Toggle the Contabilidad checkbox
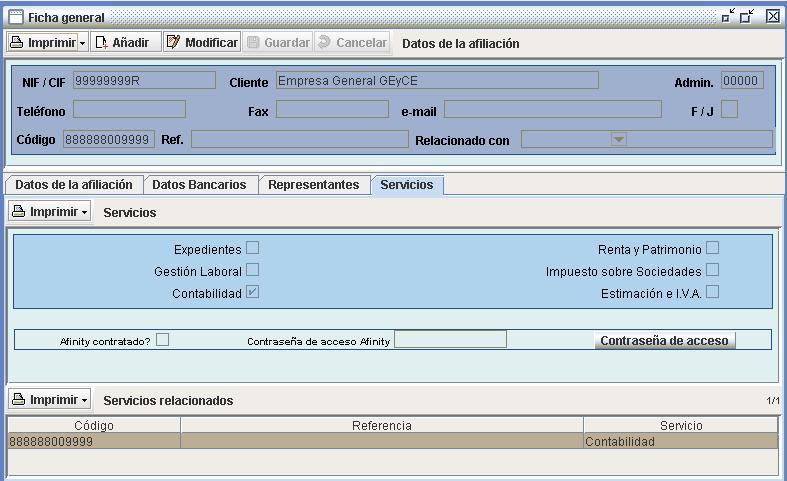This screenshot has width=787, height=481. pos(252,292)
